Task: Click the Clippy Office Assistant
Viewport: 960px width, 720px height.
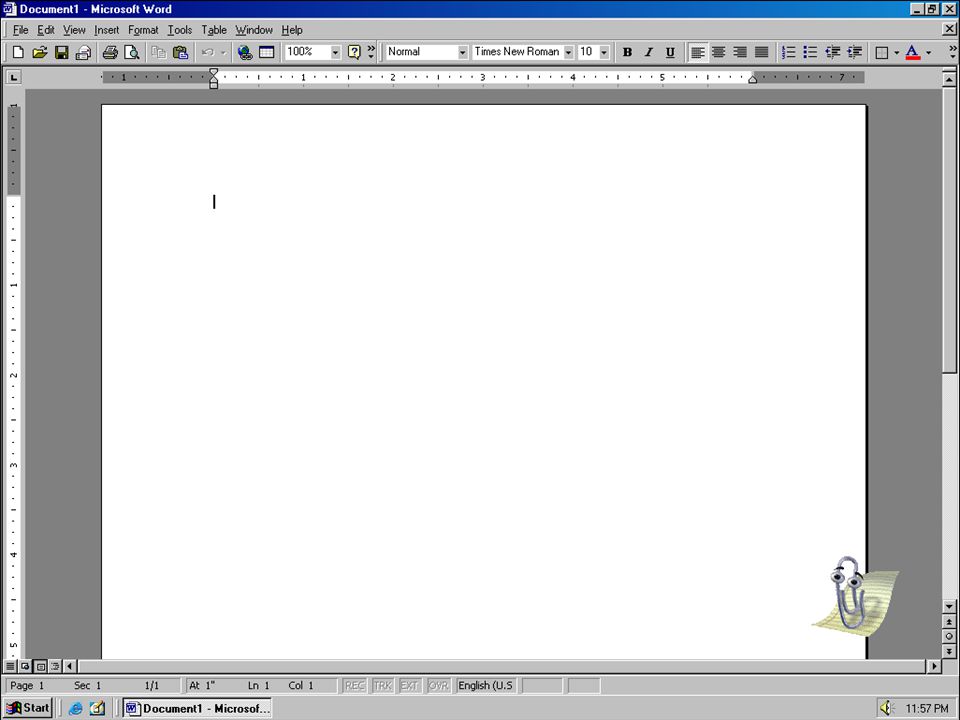Action: (855, 595)
